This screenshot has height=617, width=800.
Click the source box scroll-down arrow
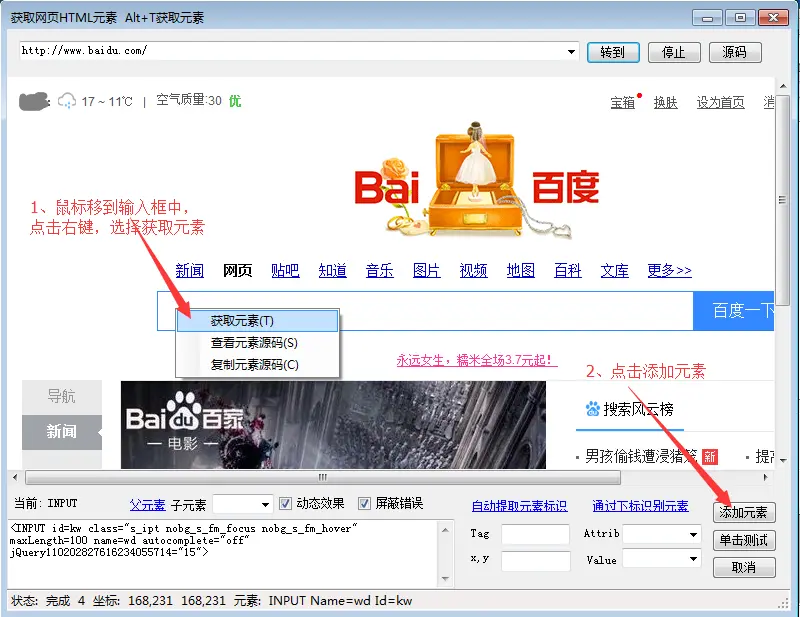[x=445, y=579]
